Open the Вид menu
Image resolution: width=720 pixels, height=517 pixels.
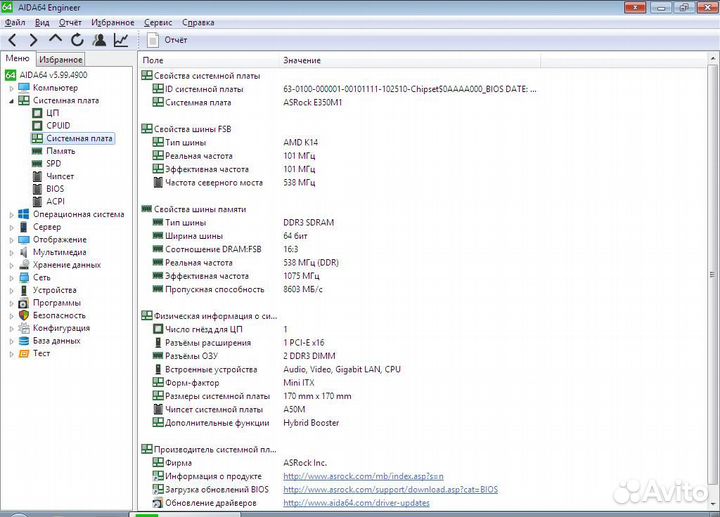pyautogui.click(x=42, y=22)
